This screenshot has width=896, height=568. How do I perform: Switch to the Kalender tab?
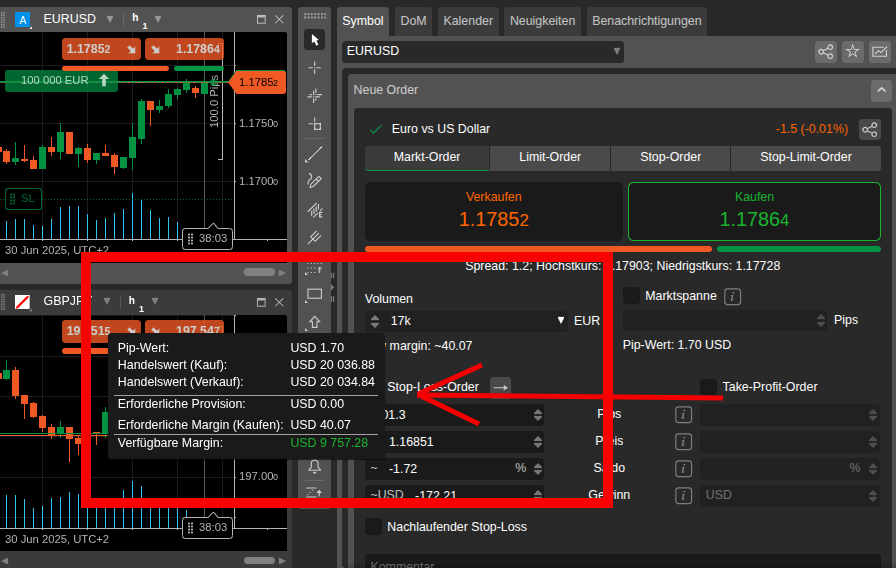[x=468, y=21]
